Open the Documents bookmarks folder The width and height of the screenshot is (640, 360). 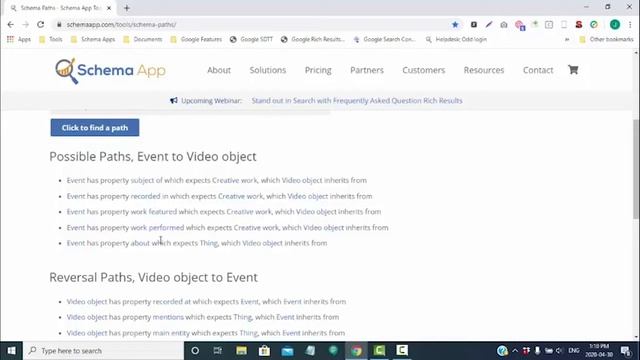tap(143, 39)
